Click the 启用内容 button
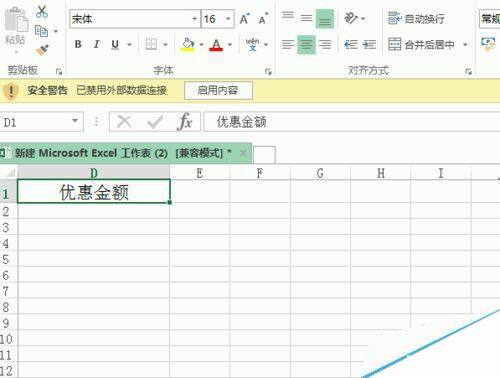The image size is (500, 378). [x=218, y=90]
